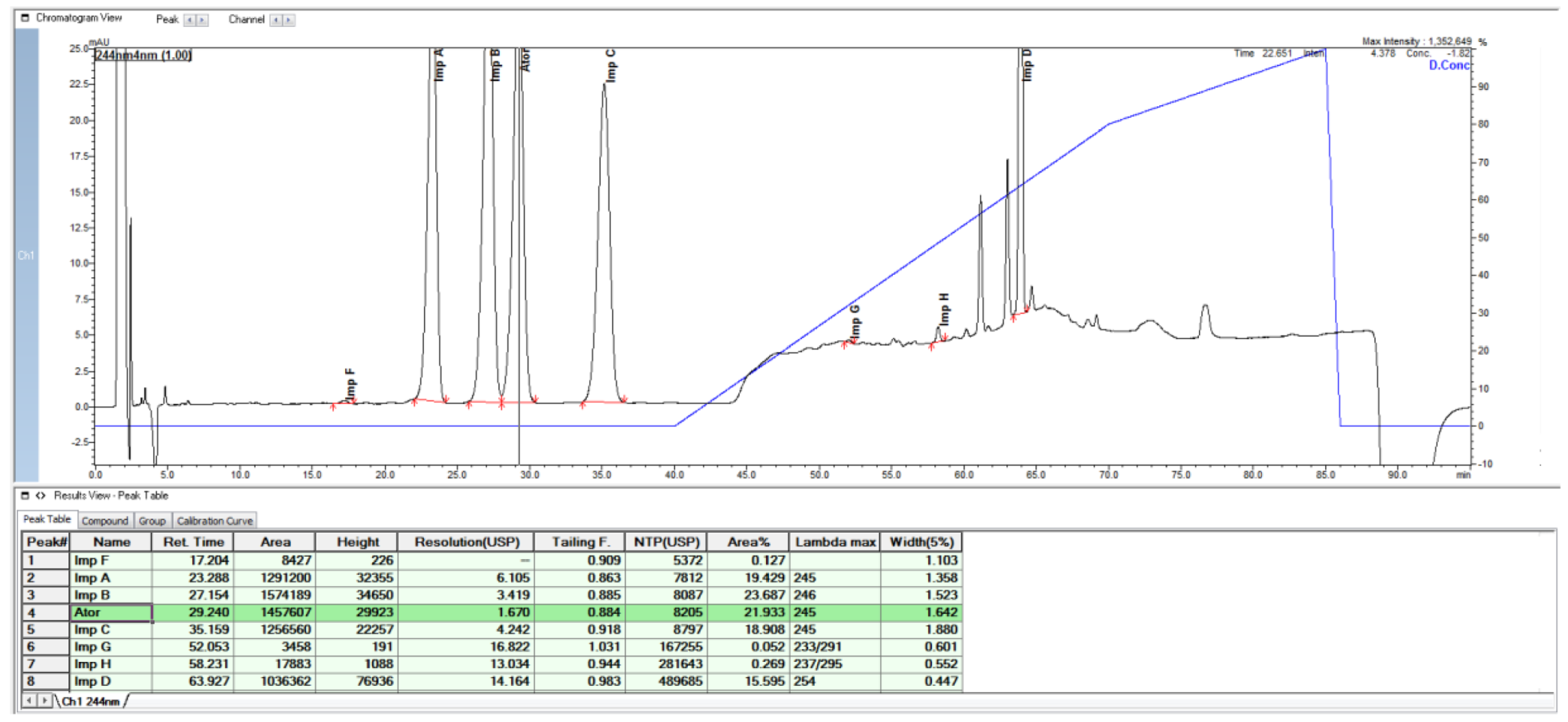This screenshot has width=1568, height=722.
Task: Switch to next channel with Channel right arrow
Action: (x=289, y=20)
